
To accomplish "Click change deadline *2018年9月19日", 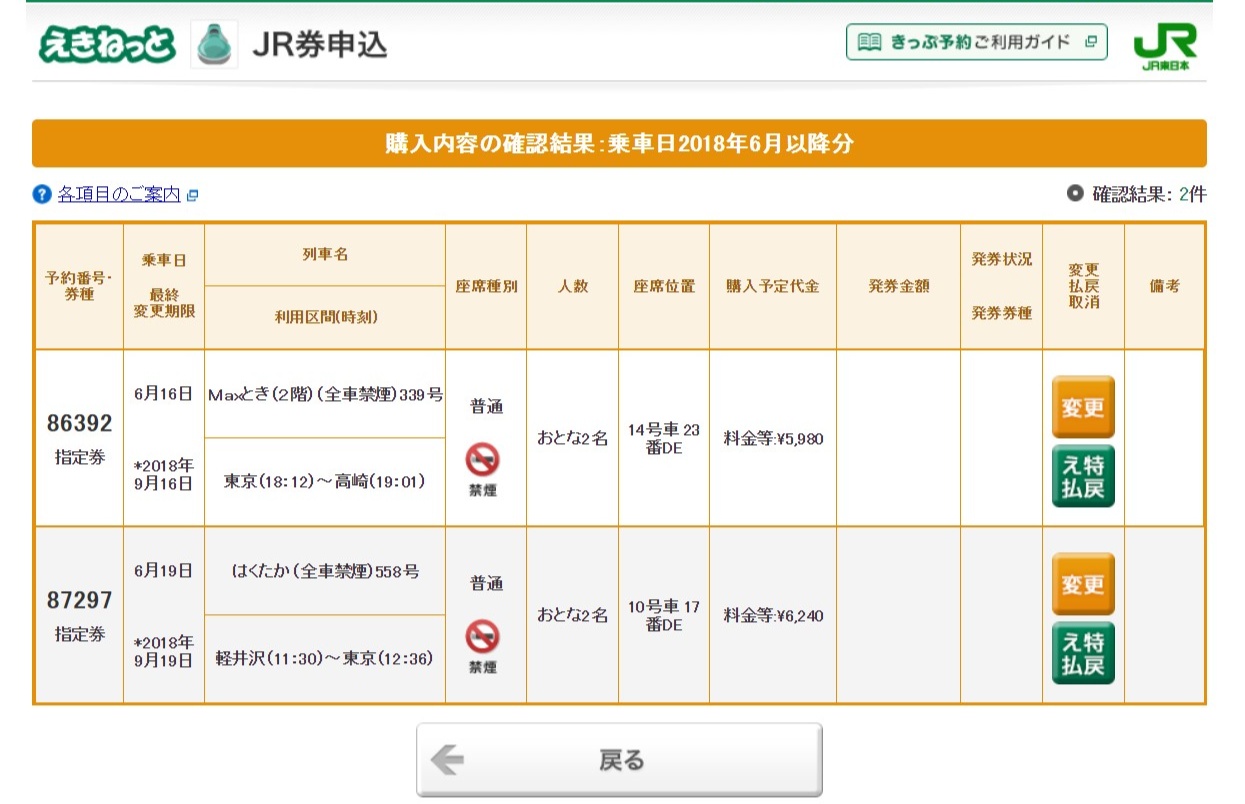I will tap(164, 651).
